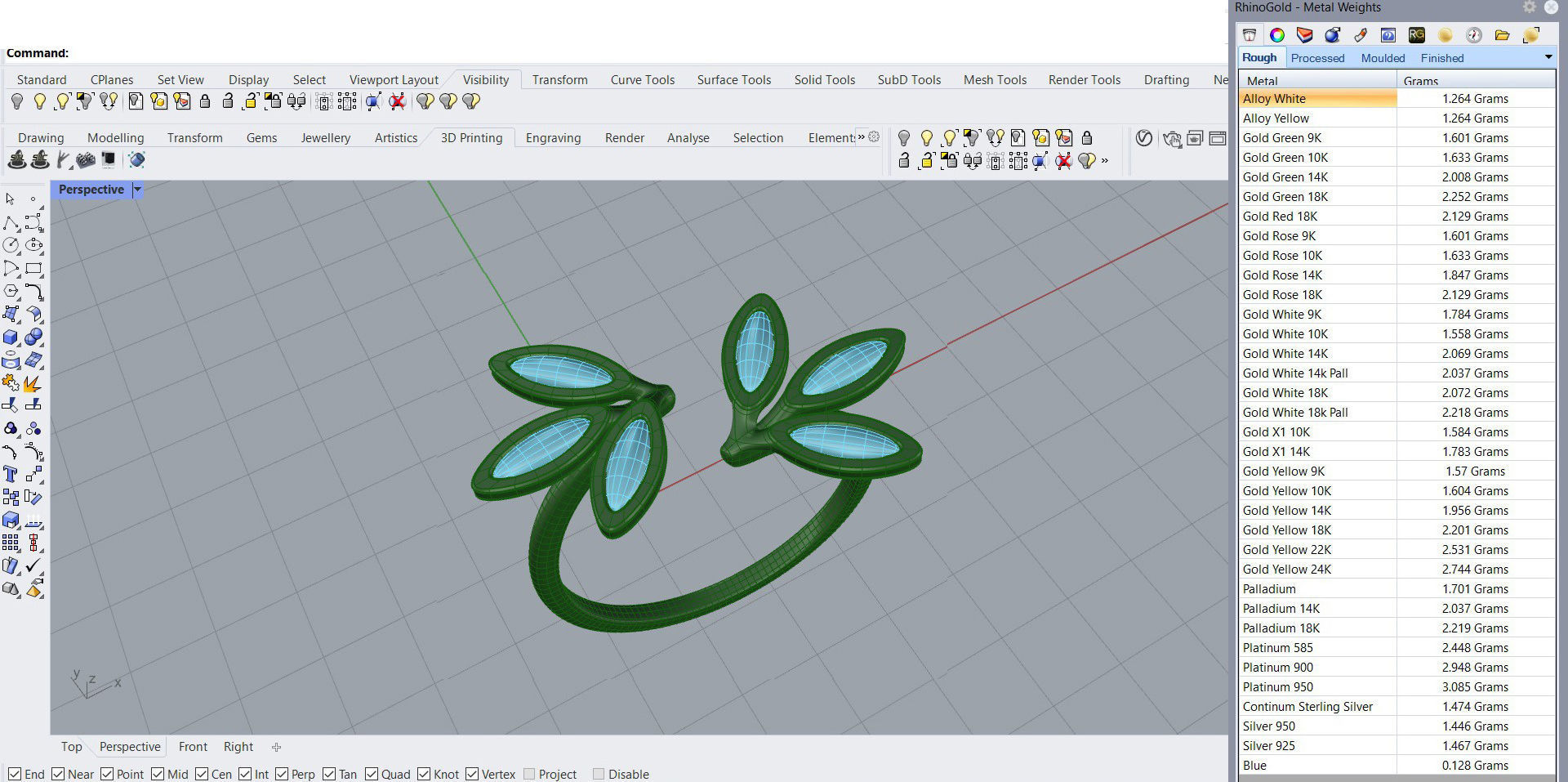Select the Rectangle tool in left toolbar
This screenshot has width=1568, height=782.
33,268
